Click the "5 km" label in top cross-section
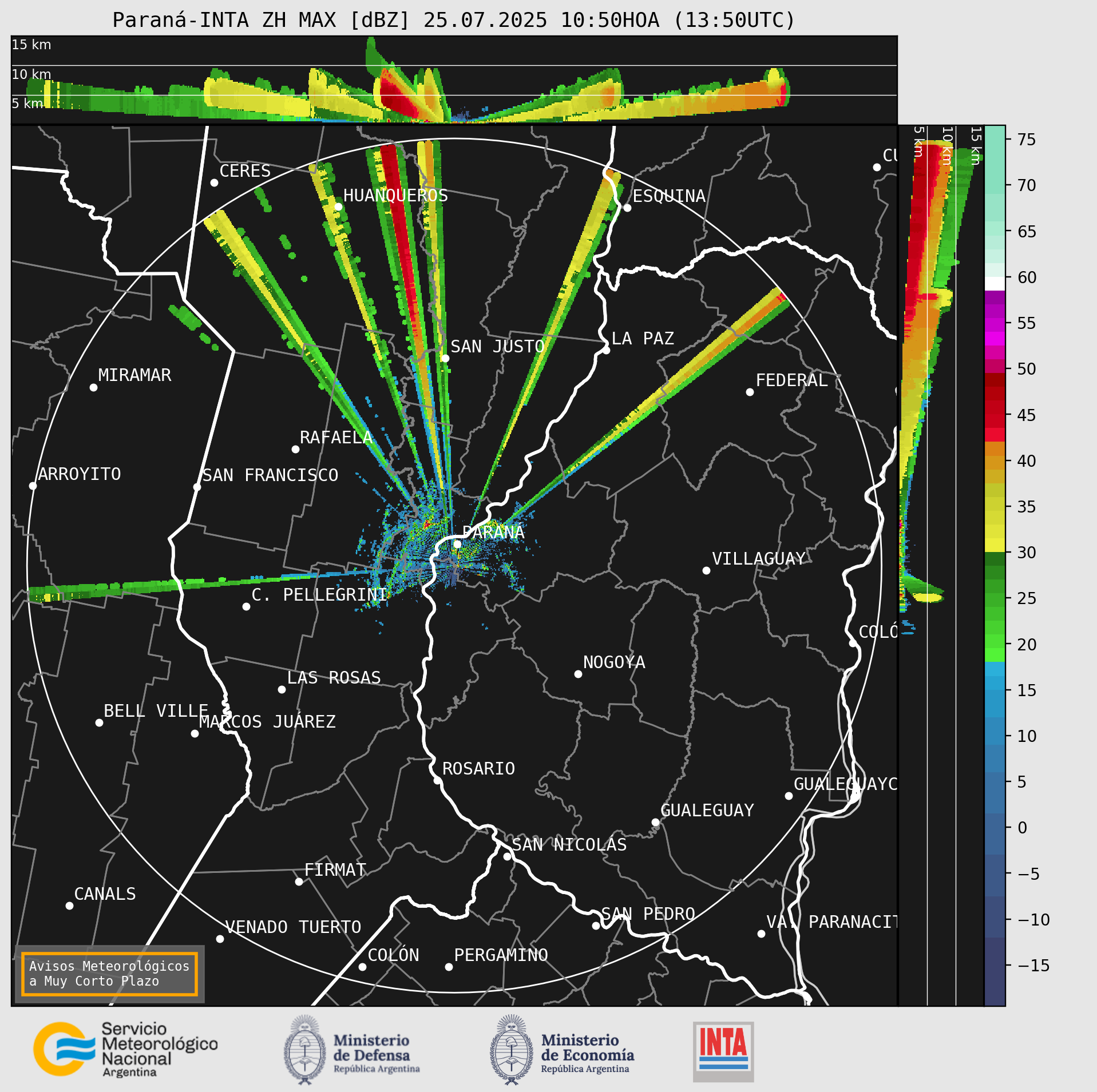 27,104
